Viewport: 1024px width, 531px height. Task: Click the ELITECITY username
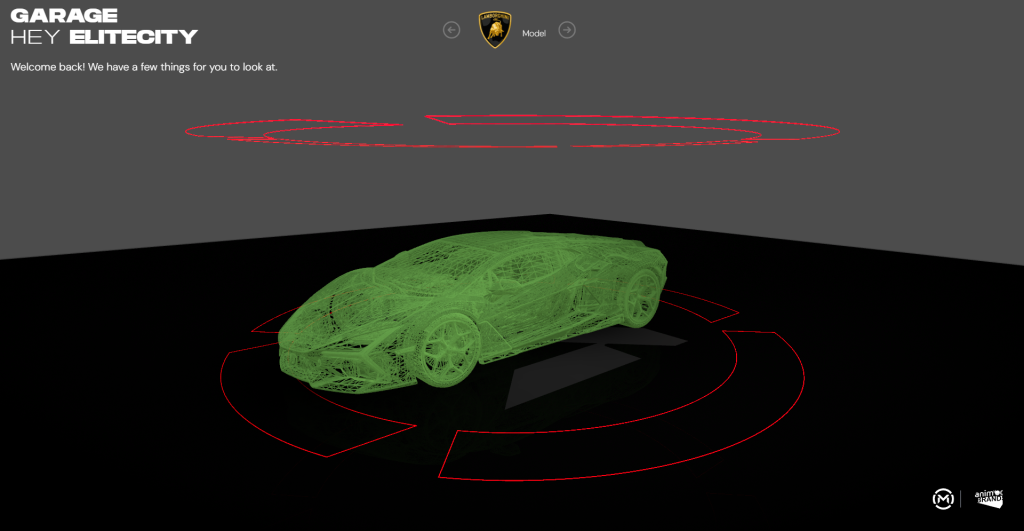pyautogui.click(x=133, y=37)
